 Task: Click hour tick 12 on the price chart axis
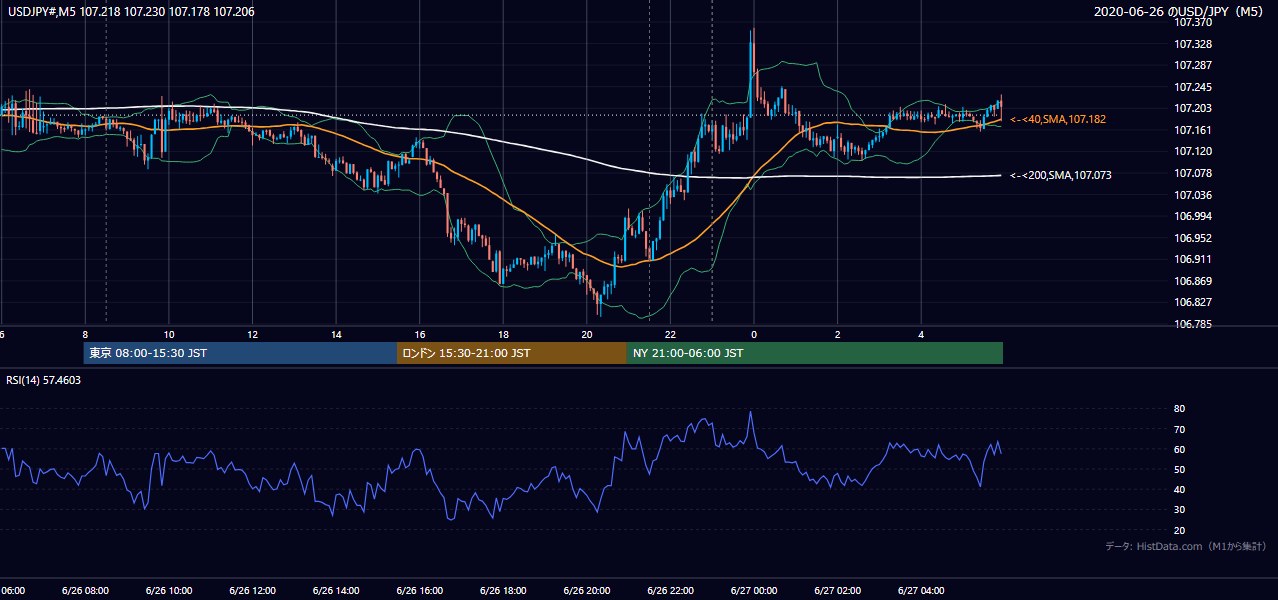252,335
